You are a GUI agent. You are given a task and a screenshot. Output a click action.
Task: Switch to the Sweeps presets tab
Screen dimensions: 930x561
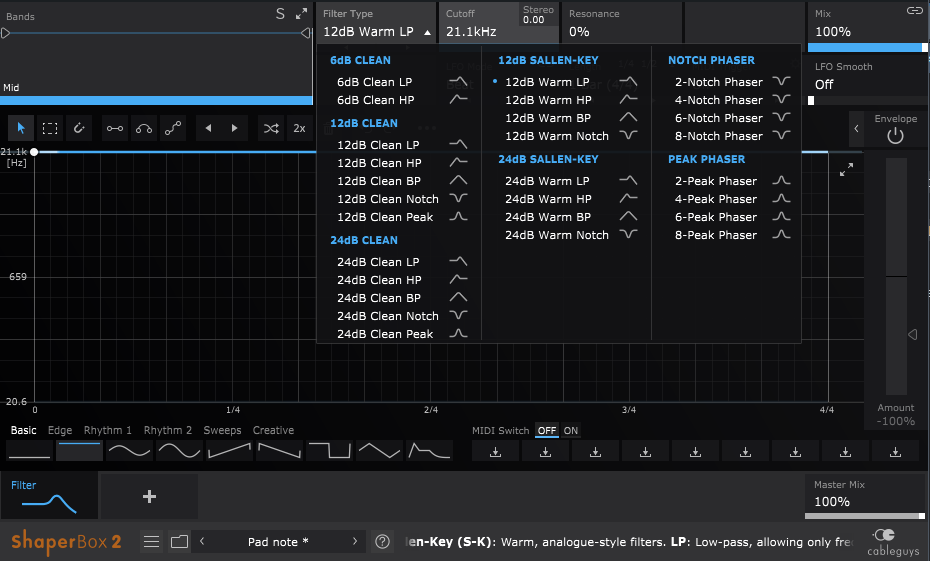[x=222, y=430]
